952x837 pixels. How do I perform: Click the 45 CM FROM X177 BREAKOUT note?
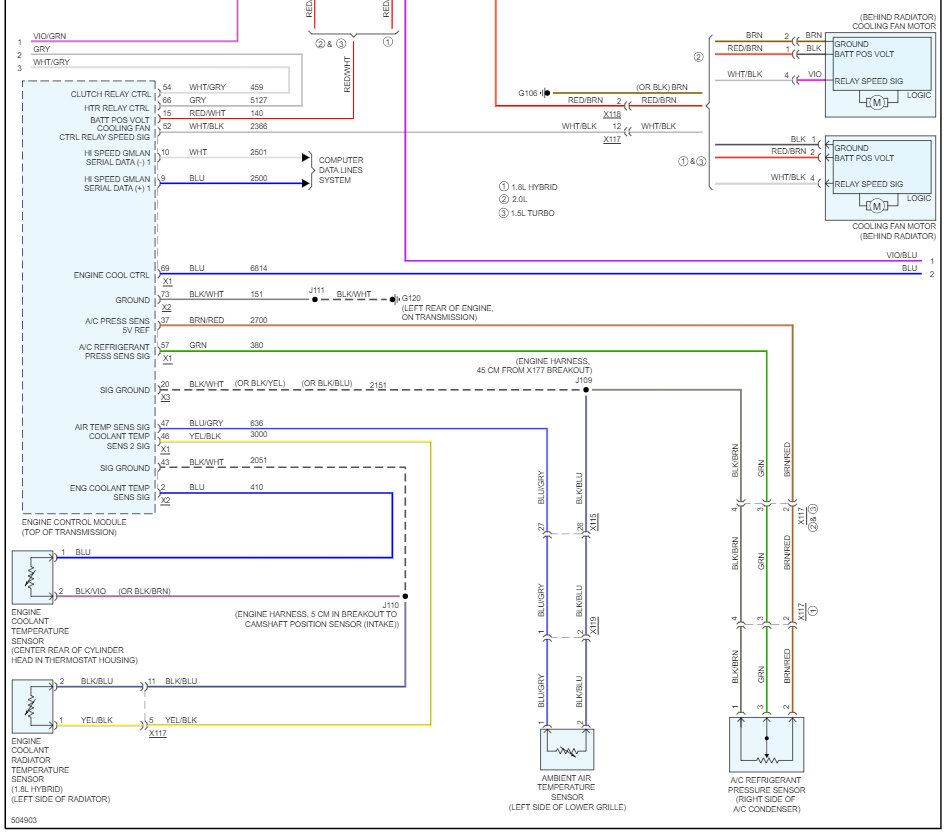pyautogui.click(x=534, y=370)
